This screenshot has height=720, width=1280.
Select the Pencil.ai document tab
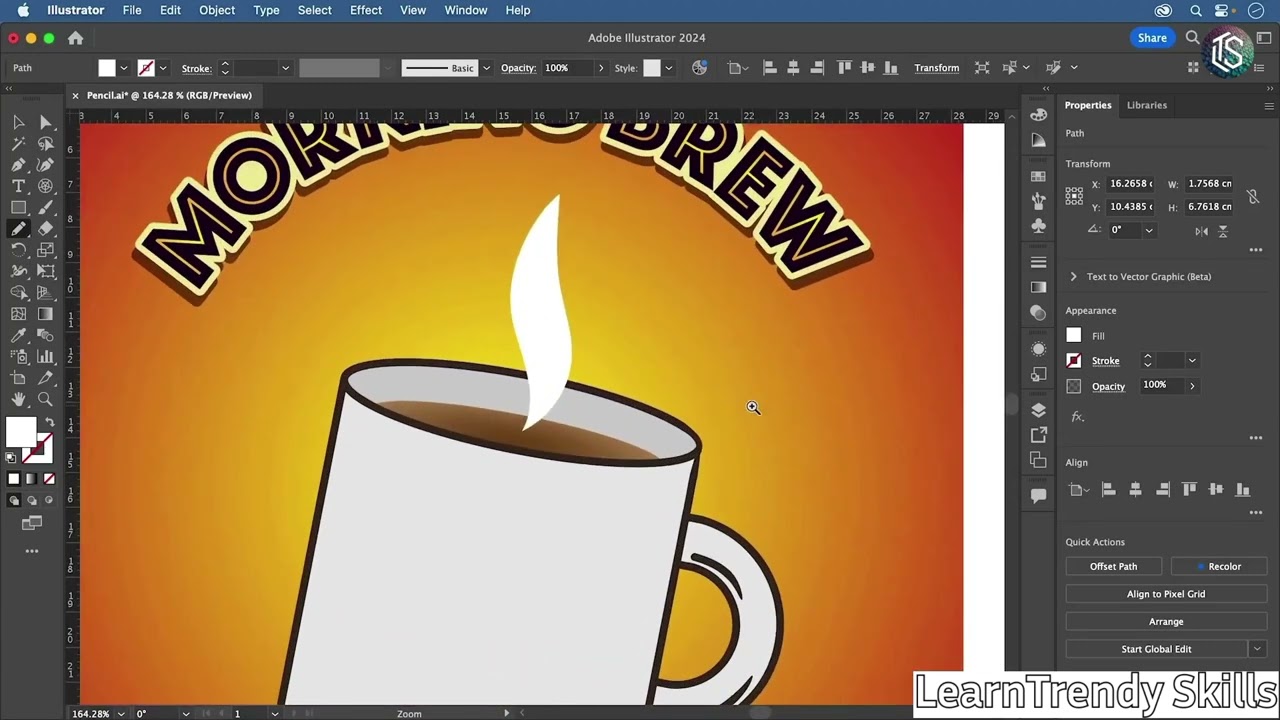169,95
